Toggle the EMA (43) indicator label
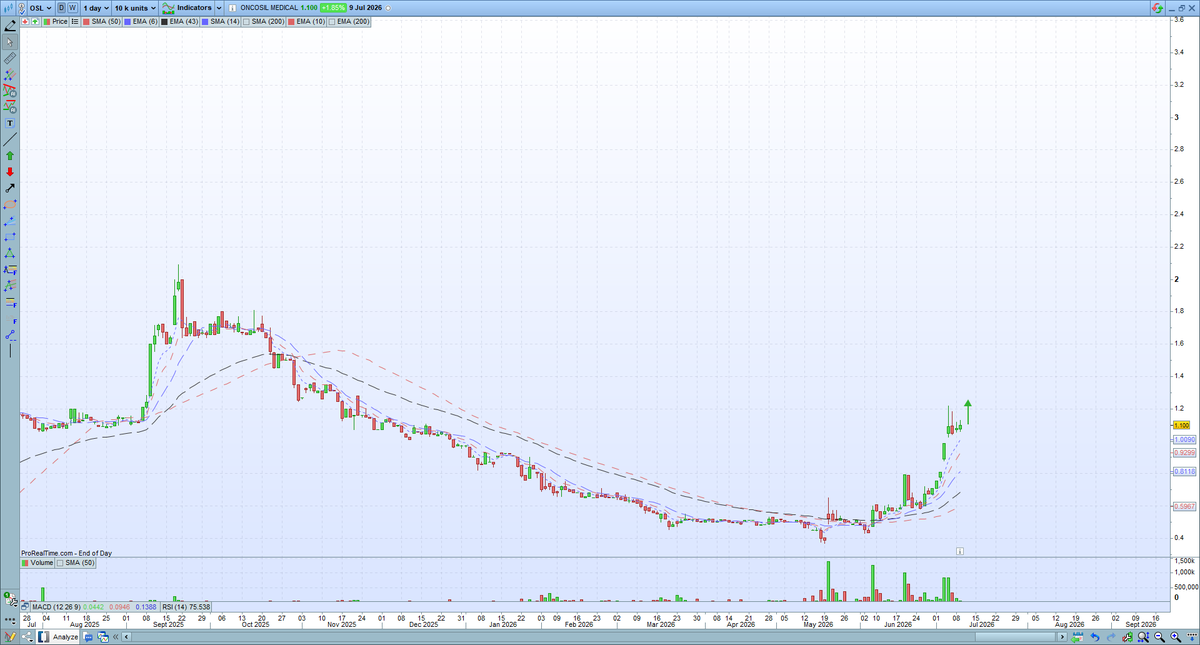This screenshot has height=645, width=1200. tap(179, 21)
